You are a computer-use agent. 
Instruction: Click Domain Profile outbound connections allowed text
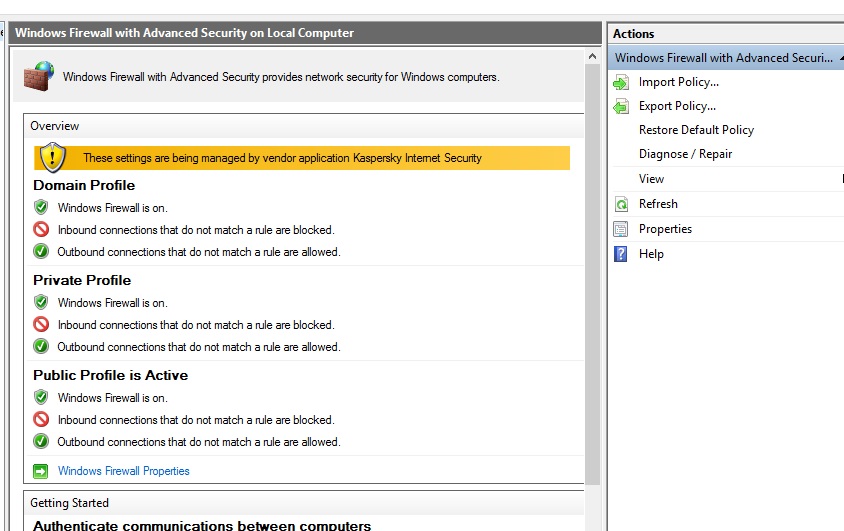click(x=199, y=252)
